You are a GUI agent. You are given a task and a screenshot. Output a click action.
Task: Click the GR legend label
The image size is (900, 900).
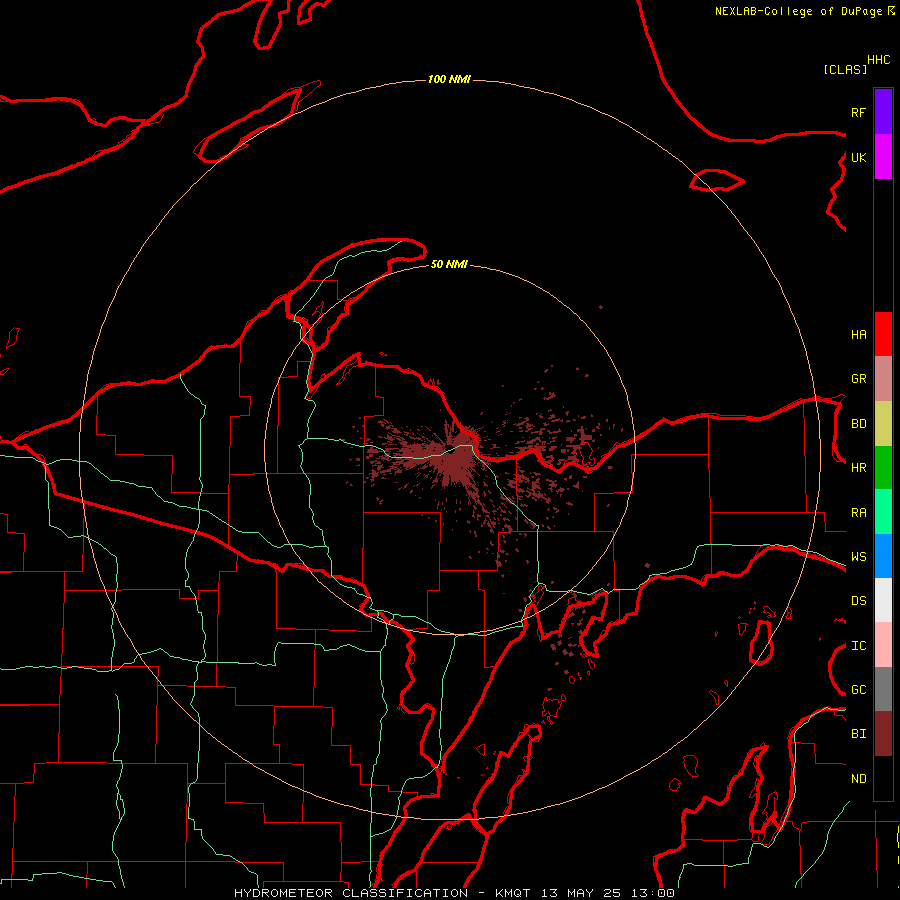[858, 379]
